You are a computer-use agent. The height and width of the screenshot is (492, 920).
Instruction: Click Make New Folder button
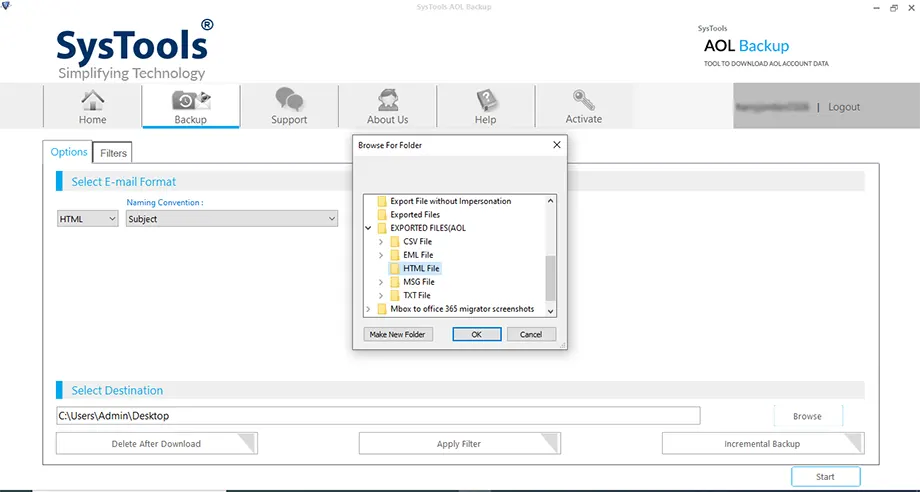(x=398, y=334)
